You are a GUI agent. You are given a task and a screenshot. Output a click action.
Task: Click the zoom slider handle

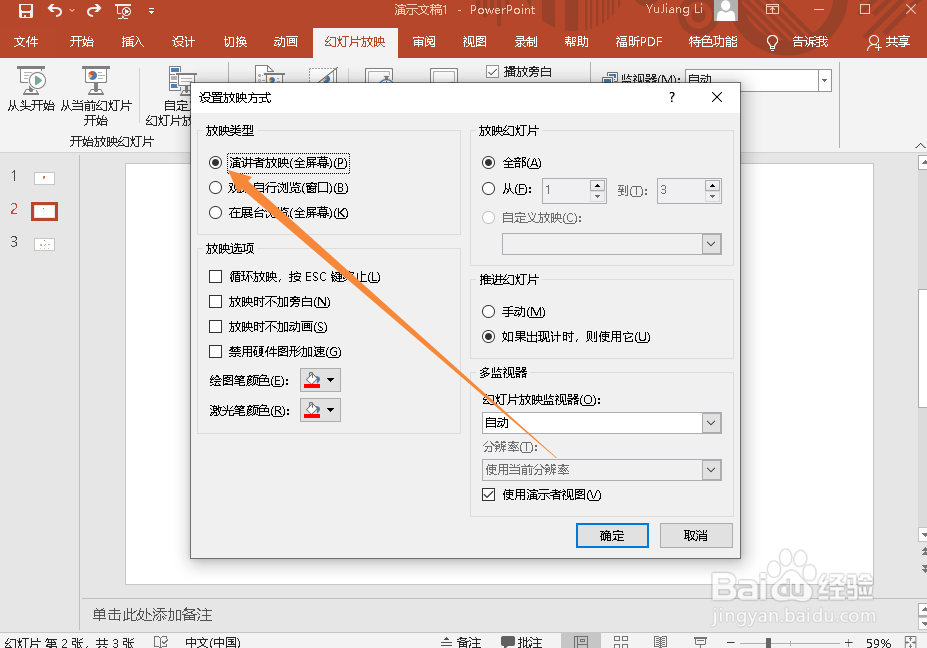click(768, 643)
